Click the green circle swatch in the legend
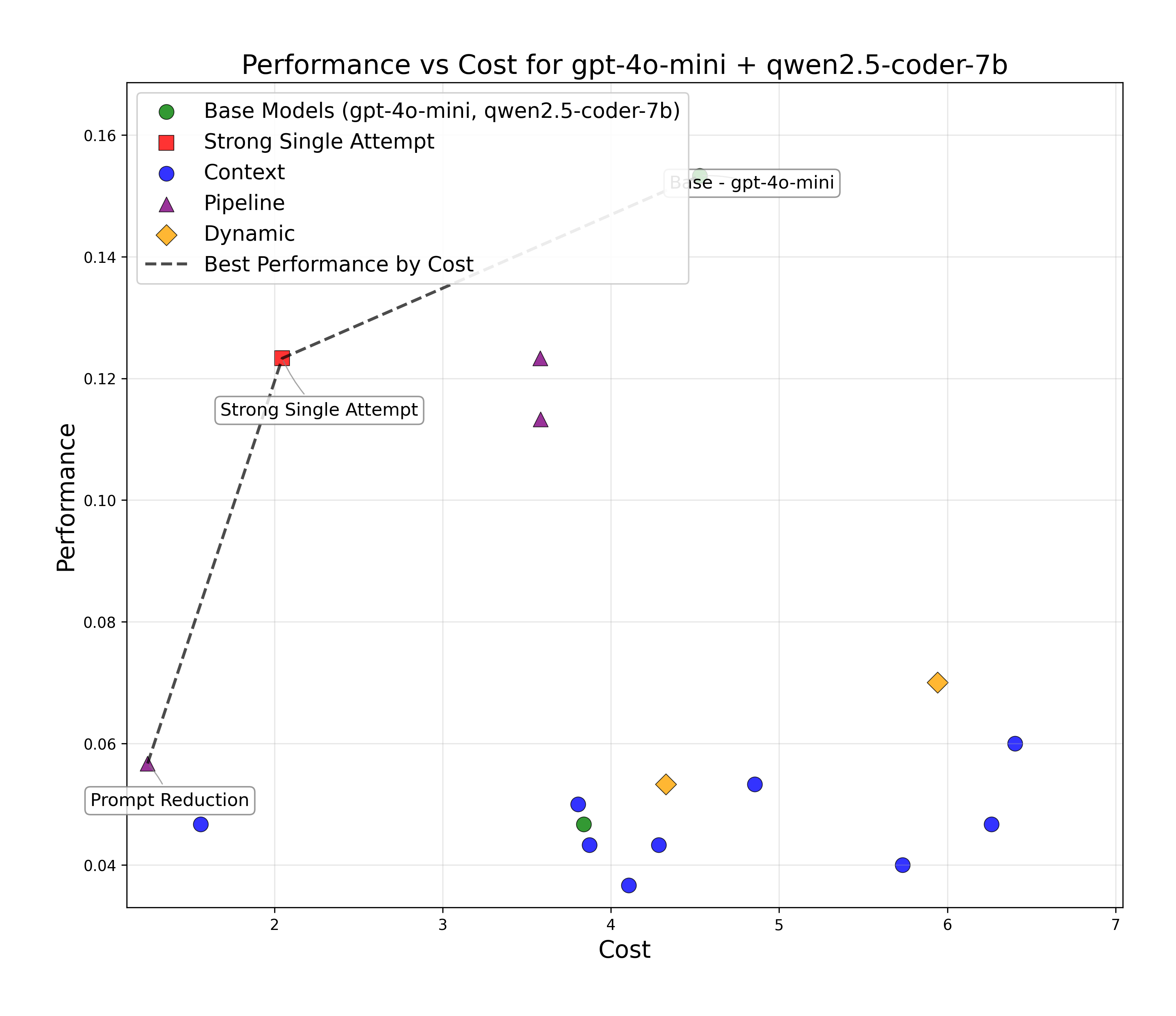 click(x=166, y=112)
